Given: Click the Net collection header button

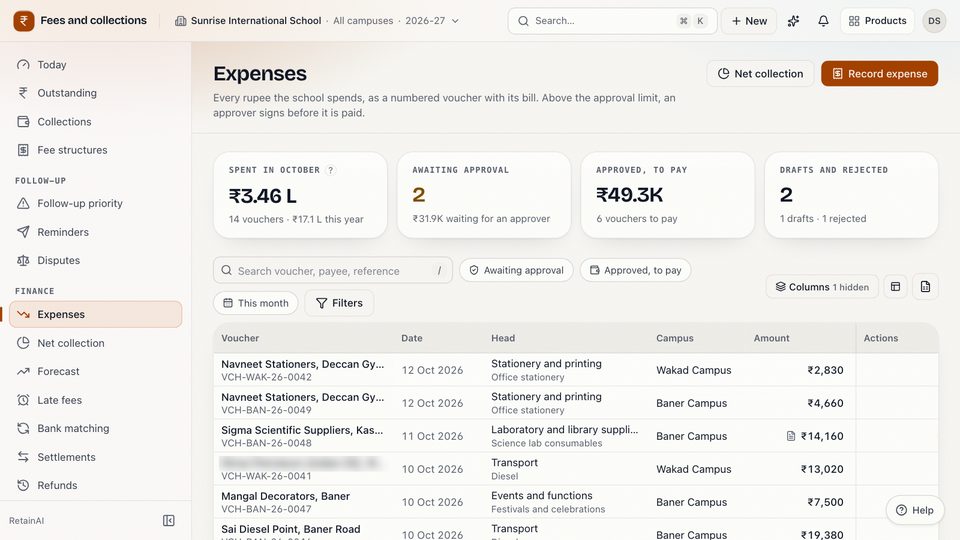Looking at the screenshot, I should pos(760,73).
